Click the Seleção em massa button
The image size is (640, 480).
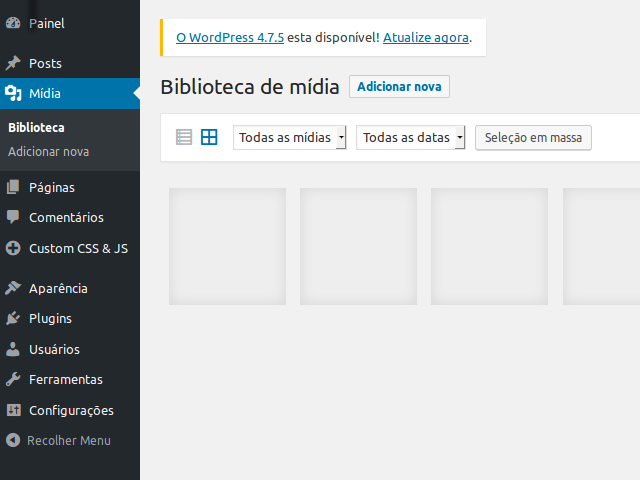(533, 138)
